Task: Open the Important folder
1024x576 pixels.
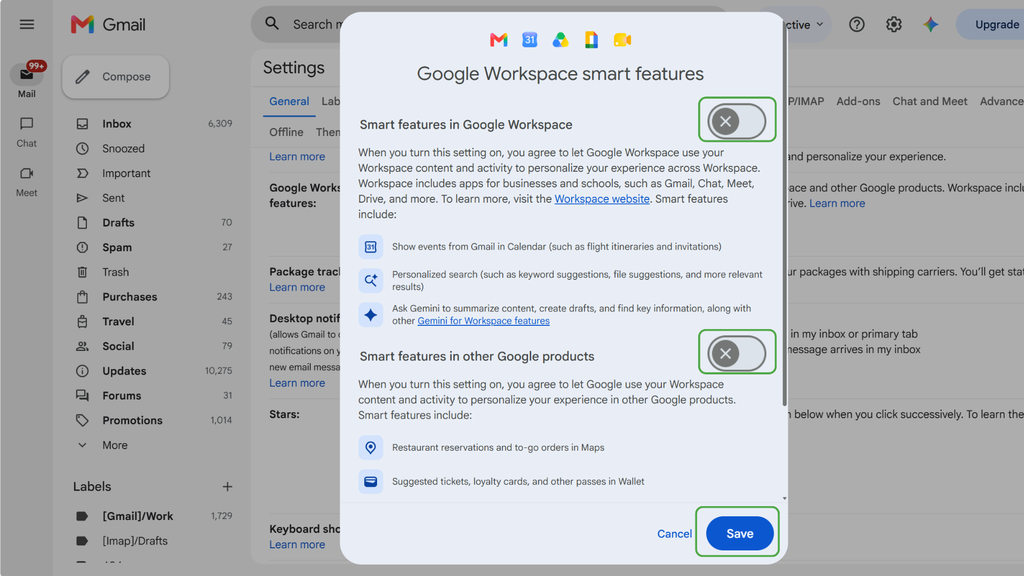Action: (154, 173)
